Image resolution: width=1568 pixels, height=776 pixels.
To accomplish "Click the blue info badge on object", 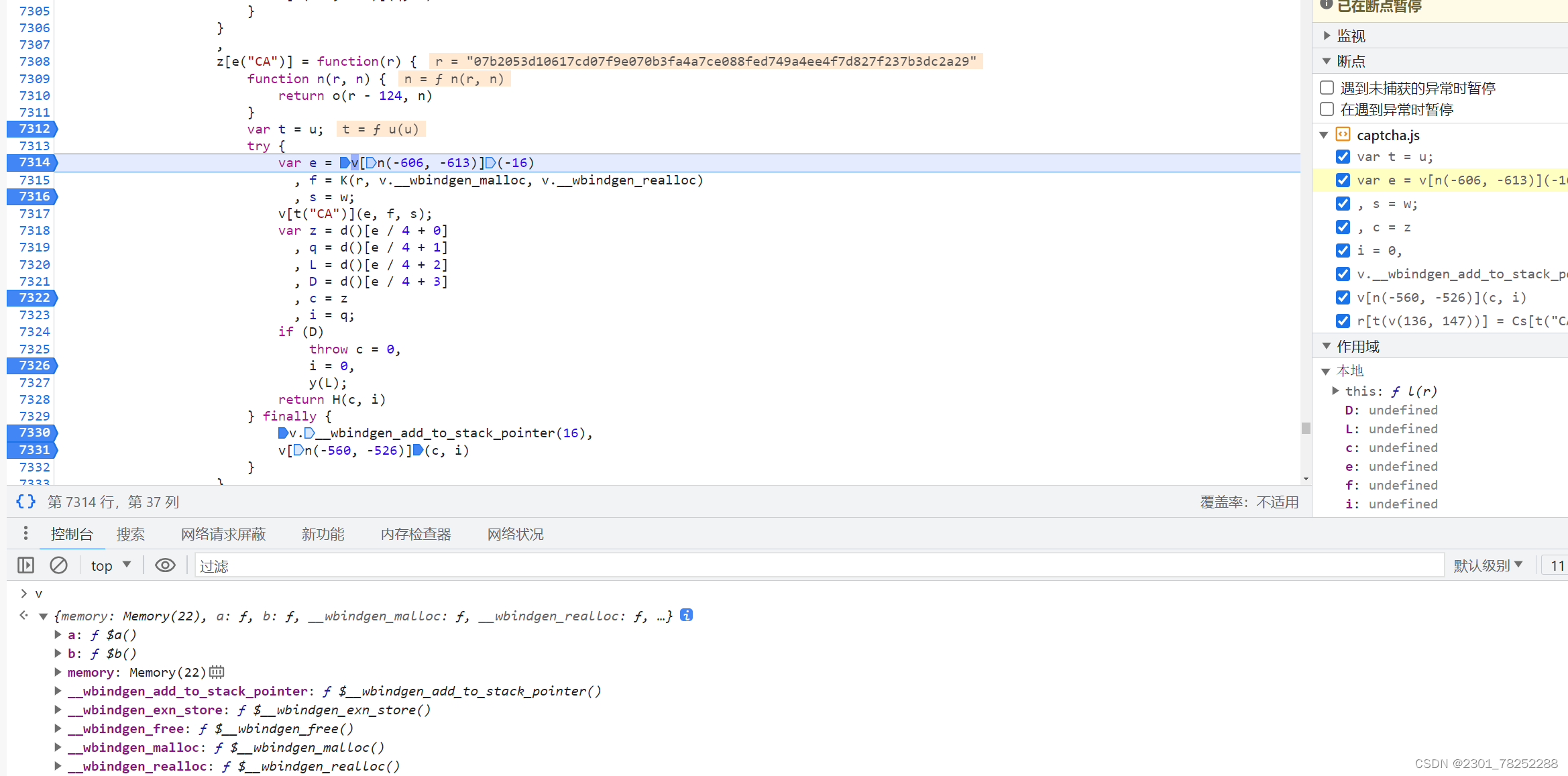I will point(686,615).
